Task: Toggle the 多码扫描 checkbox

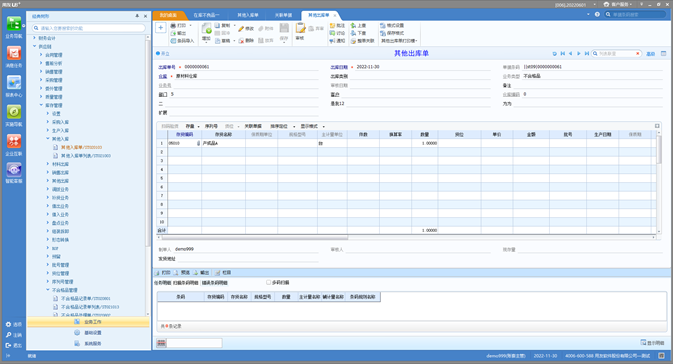Action: [268, 282]
